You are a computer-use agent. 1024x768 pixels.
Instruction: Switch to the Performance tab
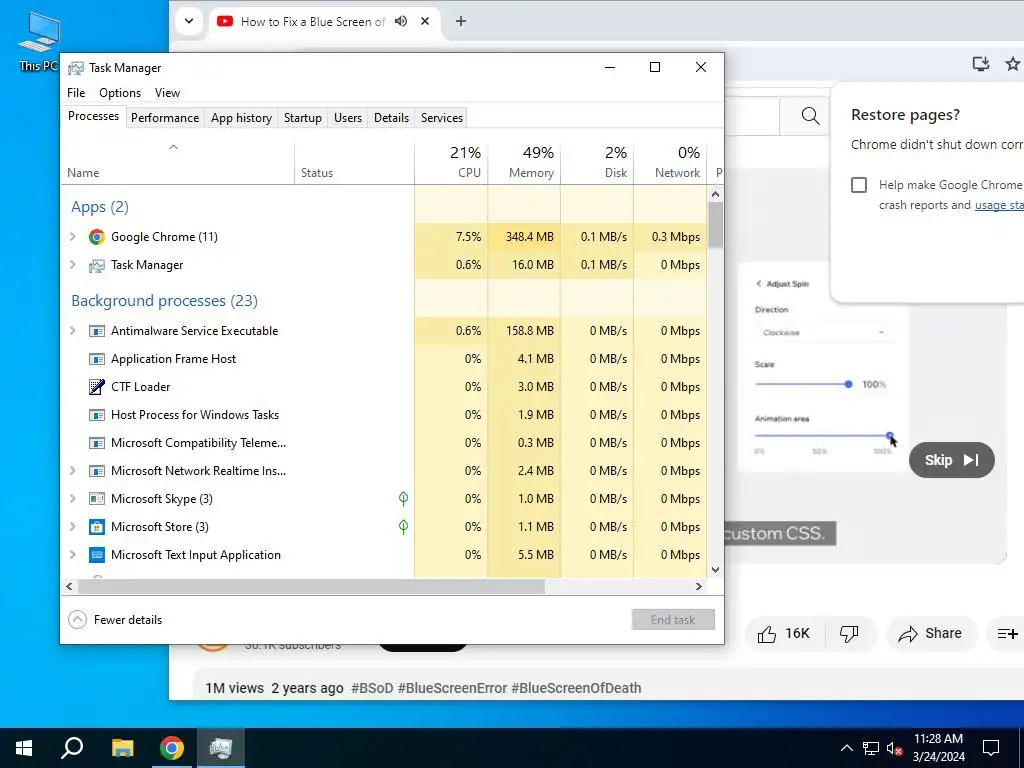(165, 118)
